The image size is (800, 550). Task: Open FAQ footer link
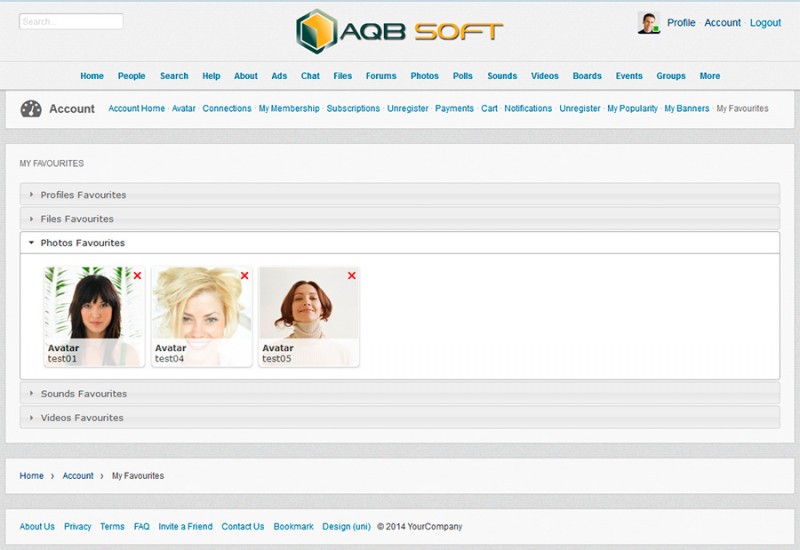point(141,526)
